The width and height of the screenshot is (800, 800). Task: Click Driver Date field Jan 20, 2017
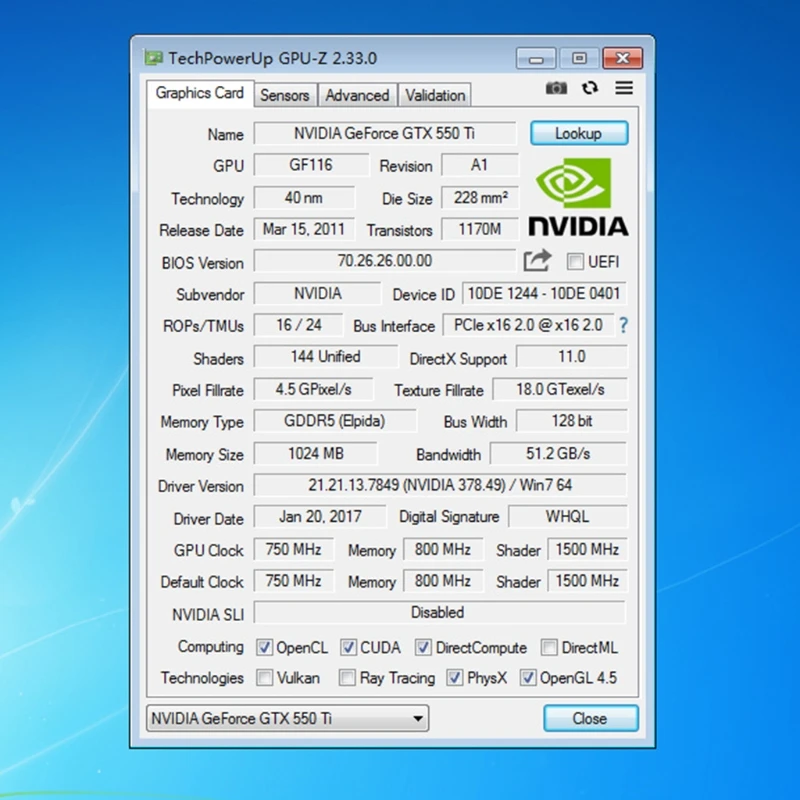coord(320,517)
